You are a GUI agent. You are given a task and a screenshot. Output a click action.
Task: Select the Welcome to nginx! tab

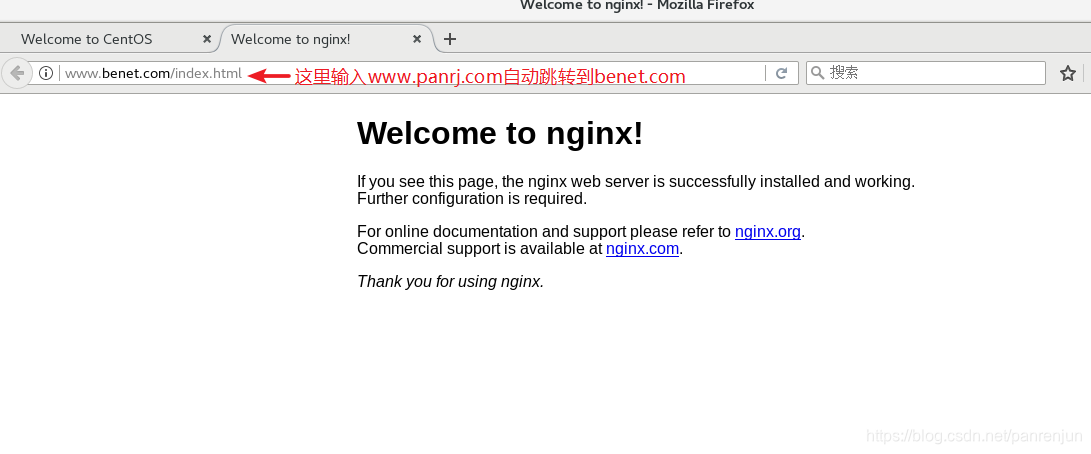tap(327, 39)
